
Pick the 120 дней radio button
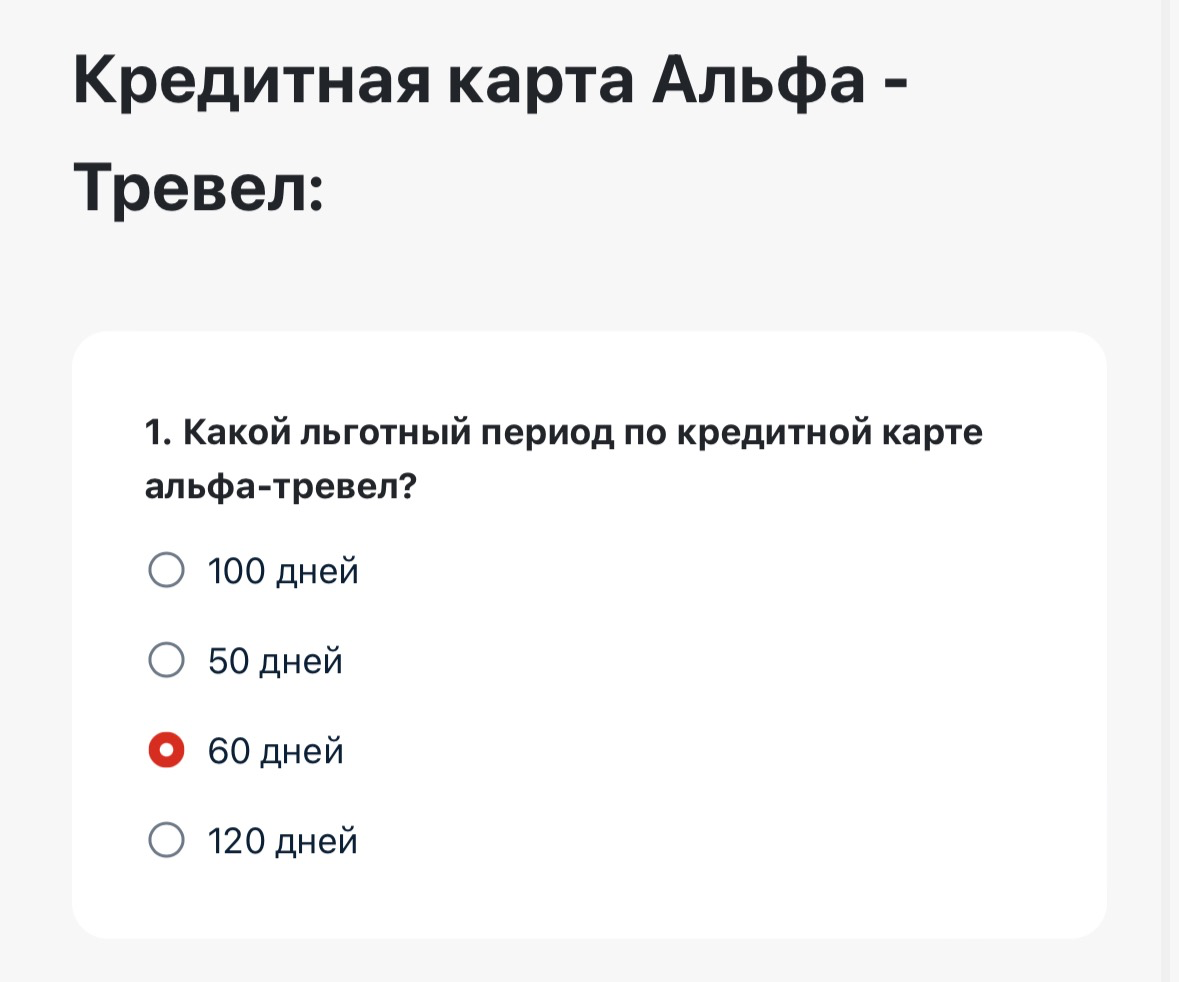pyautogui.click(x=166, y=841)
